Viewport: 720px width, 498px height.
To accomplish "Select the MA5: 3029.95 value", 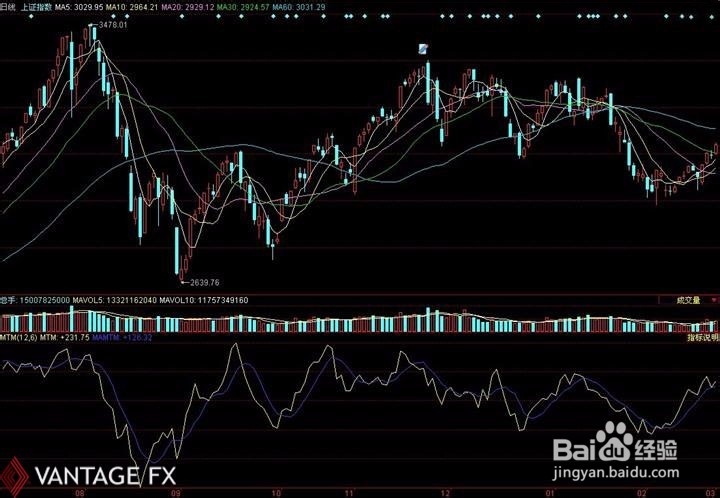I will click(x=79, y=7).
